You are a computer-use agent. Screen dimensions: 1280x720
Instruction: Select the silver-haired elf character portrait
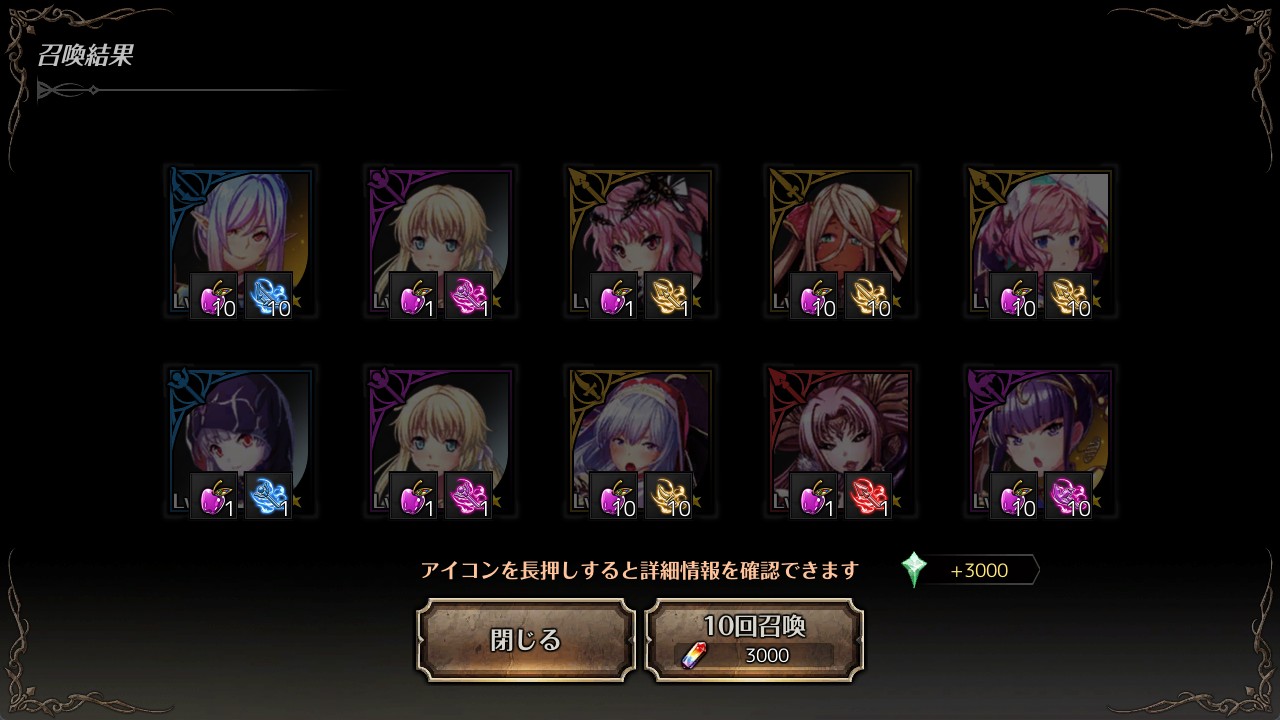240,242
